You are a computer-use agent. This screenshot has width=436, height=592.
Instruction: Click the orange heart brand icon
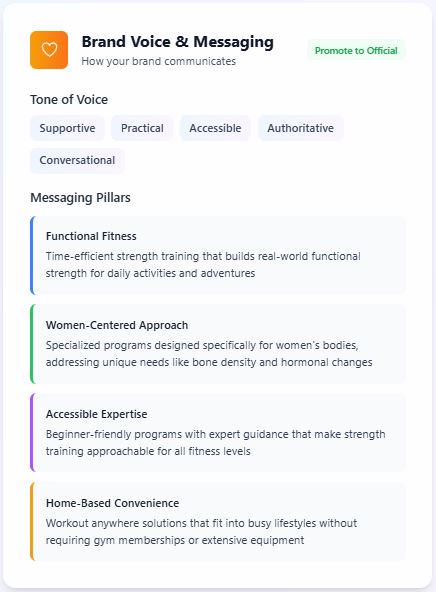[49, 50]
